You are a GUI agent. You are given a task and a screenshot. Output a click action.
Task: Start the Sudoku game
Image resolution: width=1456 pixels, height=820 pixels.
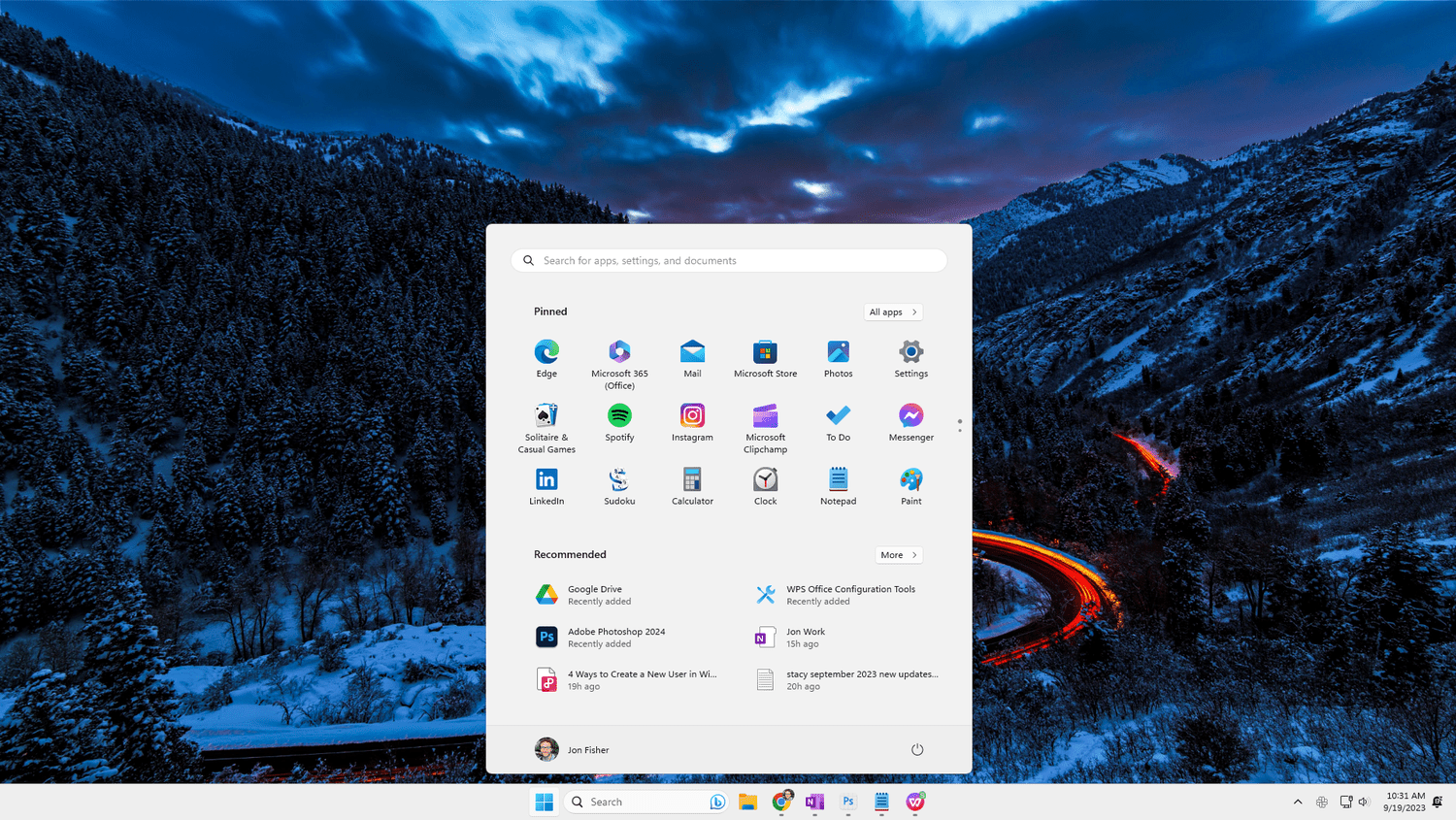click(619, 487)
